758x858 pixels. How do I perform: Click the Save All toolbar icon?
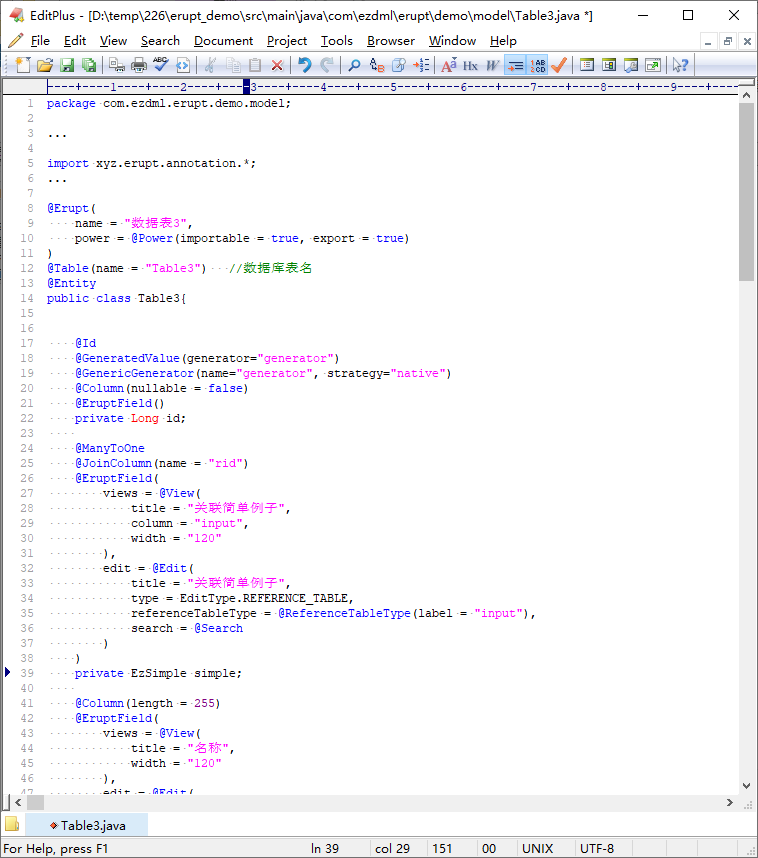click(89, 65)
